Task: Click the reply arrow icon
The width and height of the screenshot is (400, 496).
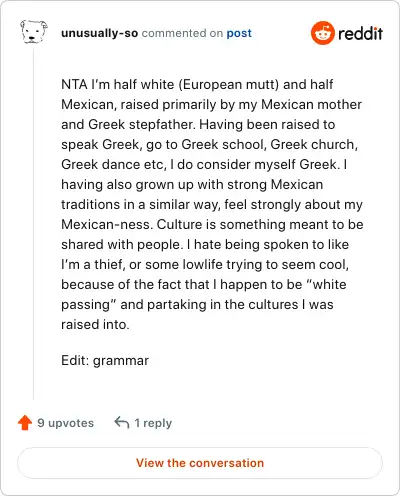Action: click(122, 422)
